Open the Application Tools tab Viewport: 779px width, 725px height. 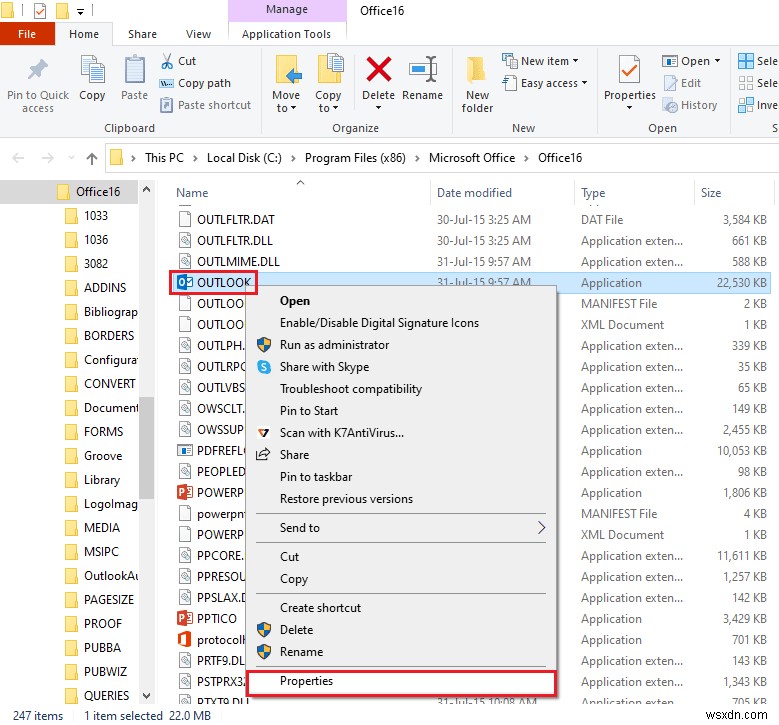point(286,34)
